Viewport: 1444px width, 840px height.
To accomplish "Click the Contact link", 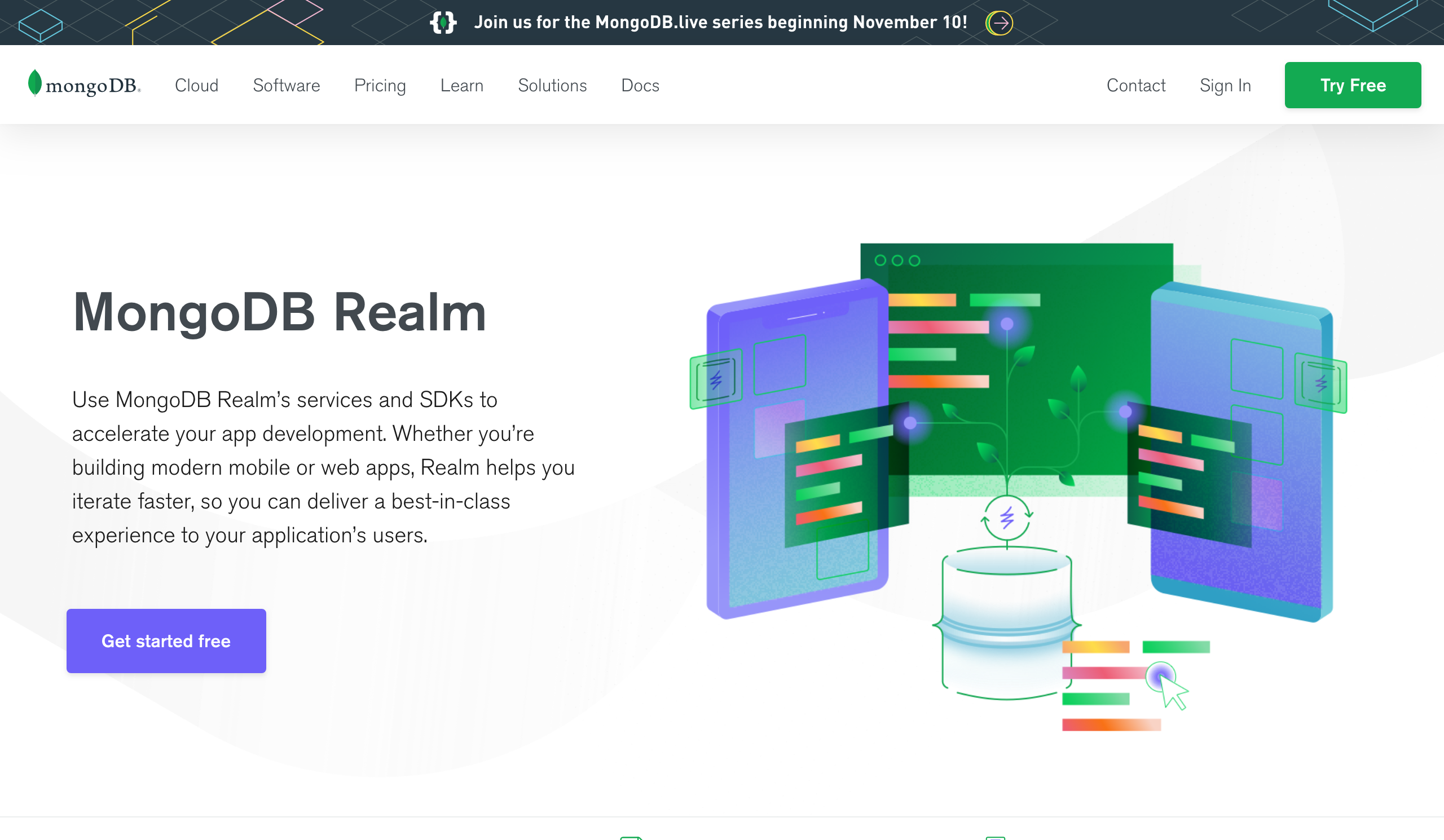I will [x=1135, y=85].
